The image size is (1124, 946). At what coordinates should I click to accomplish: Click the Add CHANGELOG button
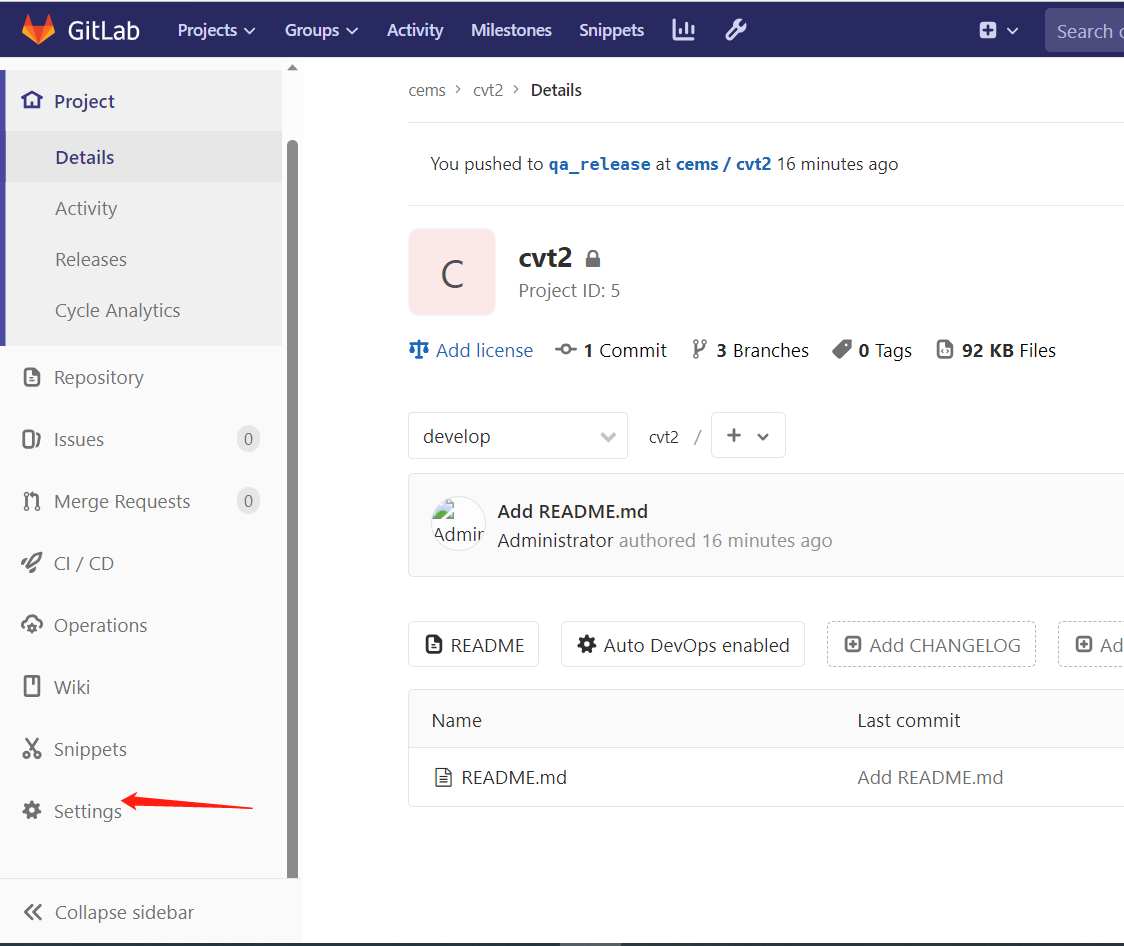[931, 644]
